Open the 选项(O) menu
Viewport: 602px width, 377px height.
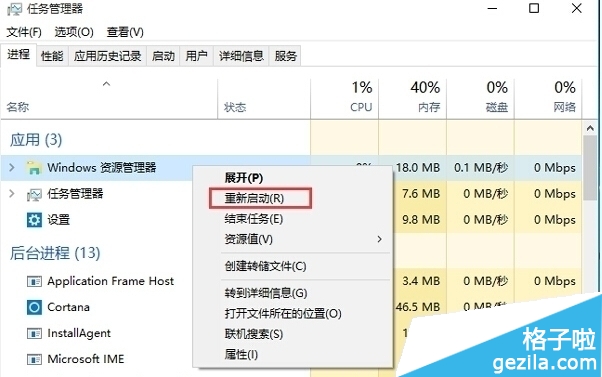[74, 32]
